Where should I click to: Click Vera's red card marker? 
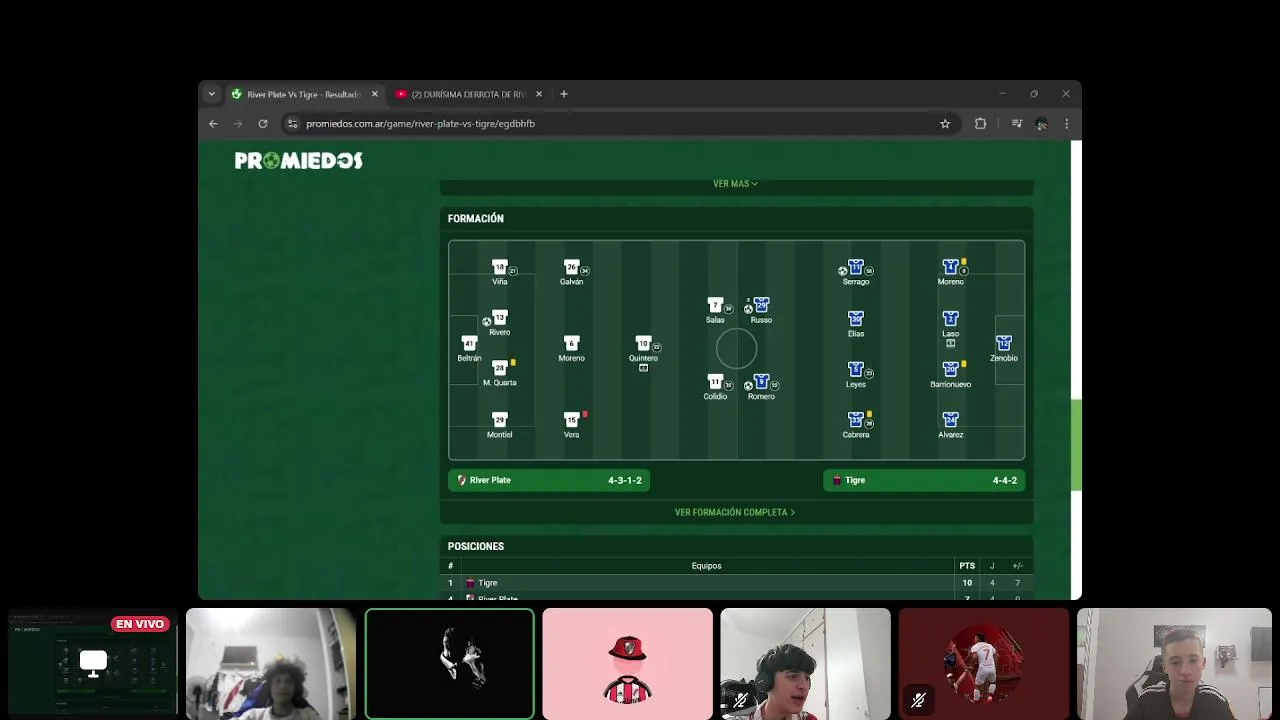(x=585, y=414)
